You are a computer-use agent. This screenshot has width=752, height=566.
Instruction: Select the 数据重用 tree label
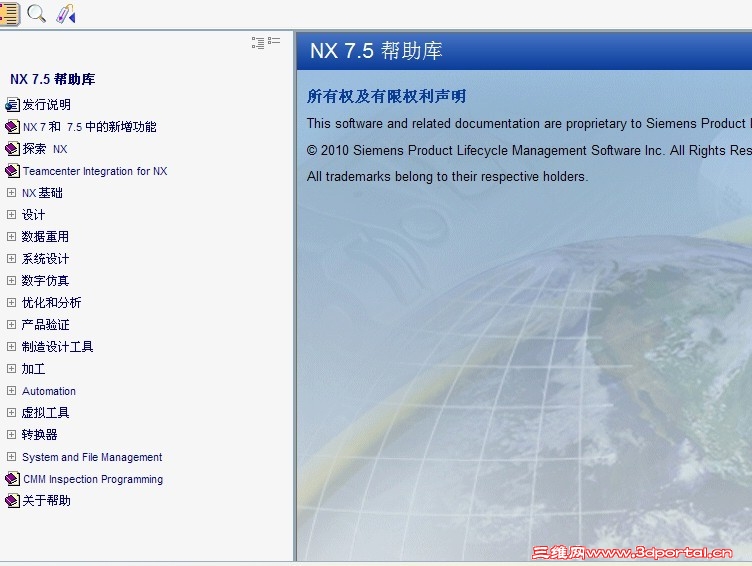(45, 236)
